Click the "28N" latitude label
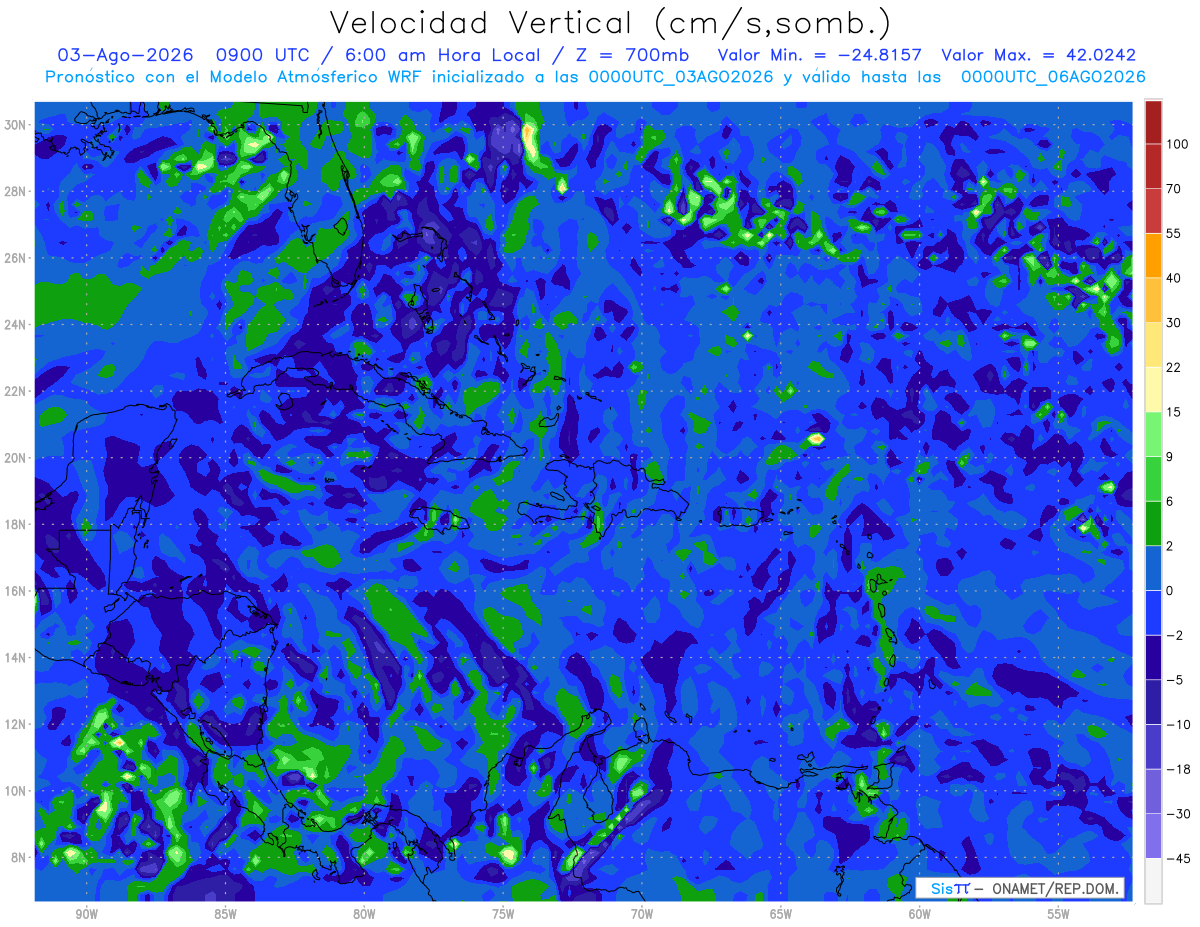1200x927 pixels. [x=15, y=191]
